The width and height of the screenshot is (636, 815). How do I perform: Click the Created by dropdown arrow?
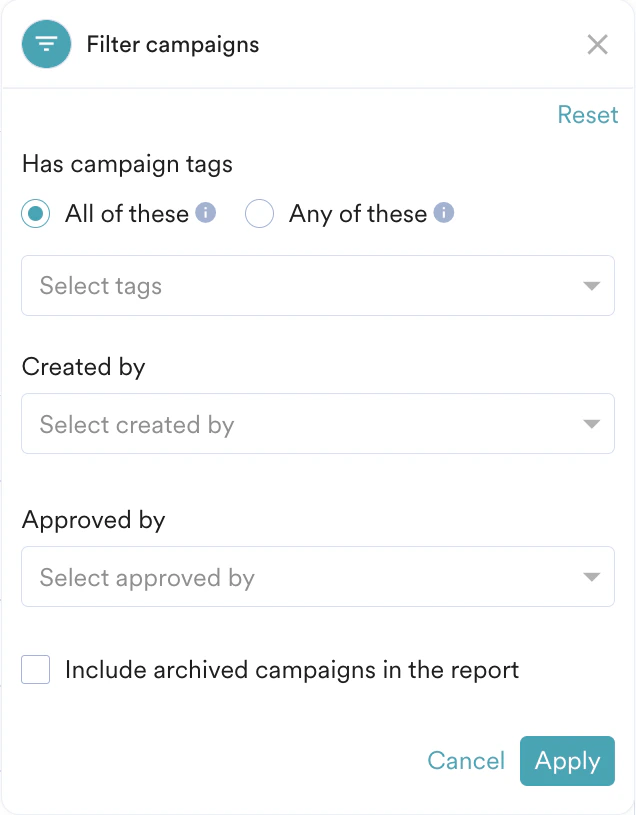tap(589, 424)
